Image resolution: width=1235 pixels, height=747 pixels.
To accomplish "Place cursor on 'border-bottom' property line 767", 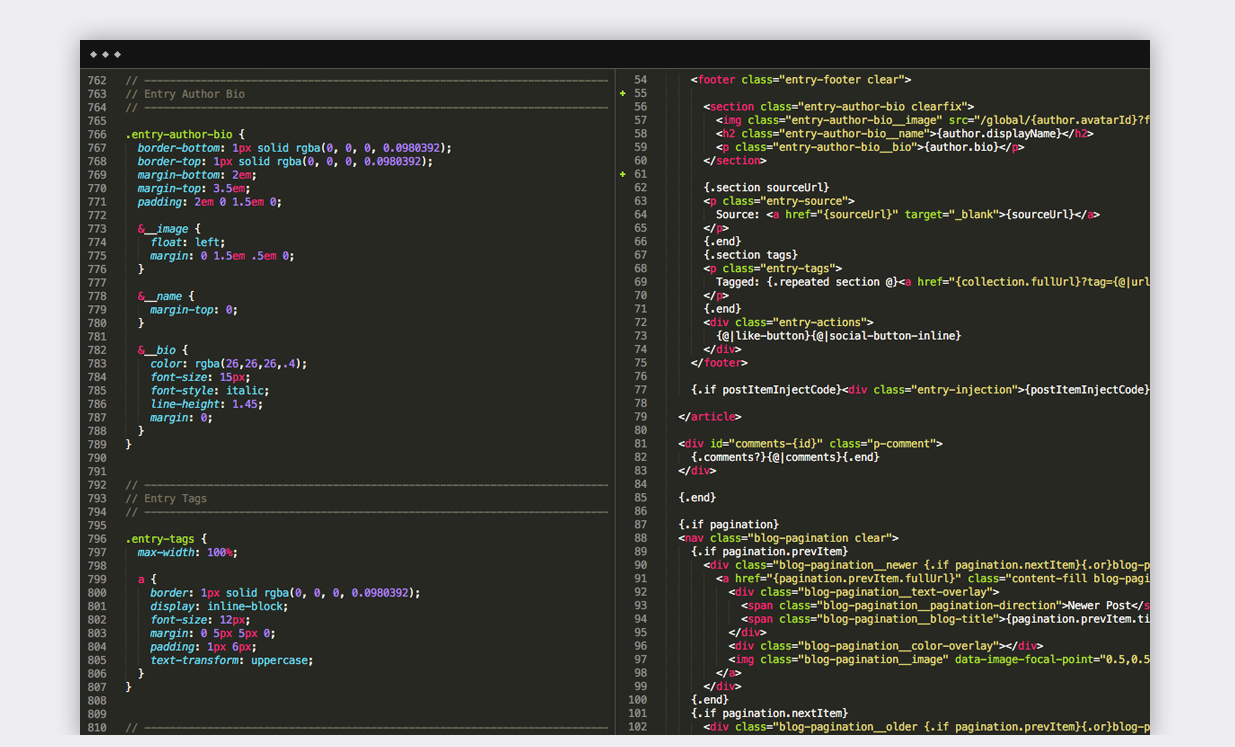I will click(x=181, y=148).
